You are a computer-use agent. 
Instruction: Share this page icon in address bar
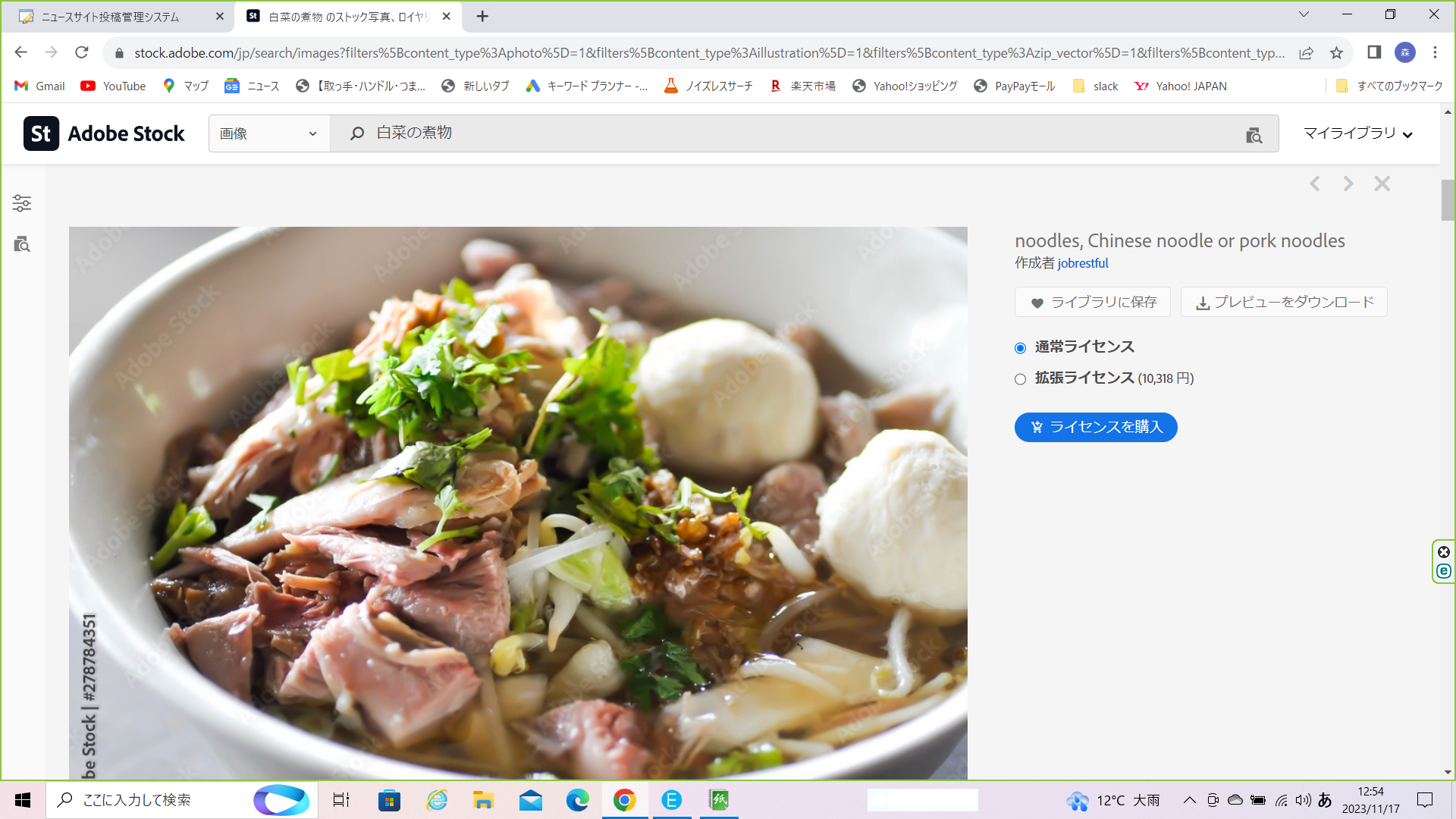[x=1306, y=52]
